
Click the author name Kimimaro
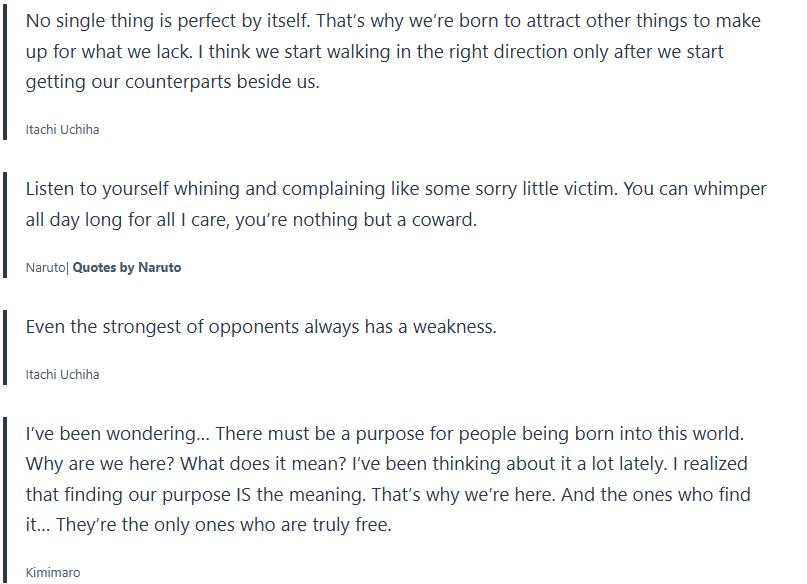coord(52,573)
